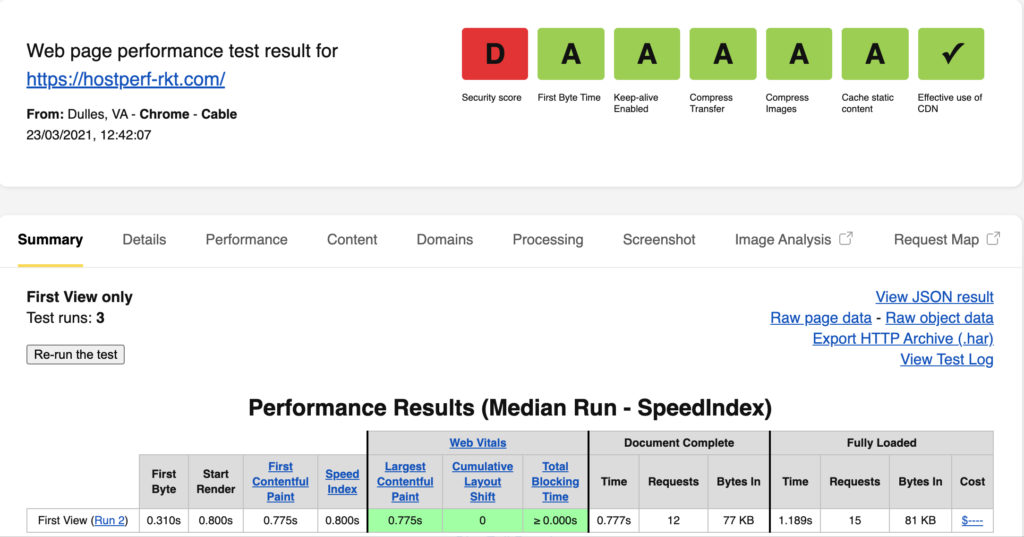Go to the Content tab
The width and height of the screenshot is (1024, 537).
[x=352, y=240]
